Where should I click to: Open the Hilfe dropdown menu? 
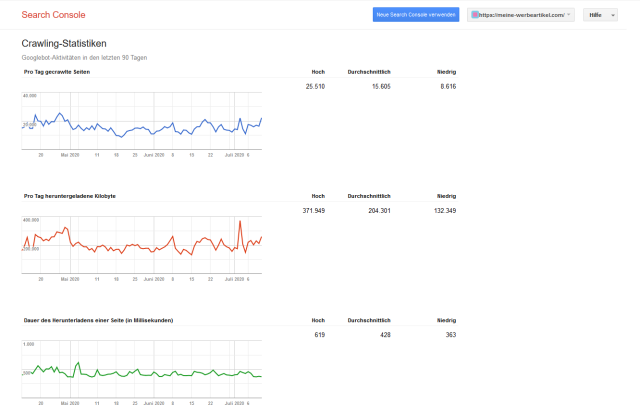[600, 15]
